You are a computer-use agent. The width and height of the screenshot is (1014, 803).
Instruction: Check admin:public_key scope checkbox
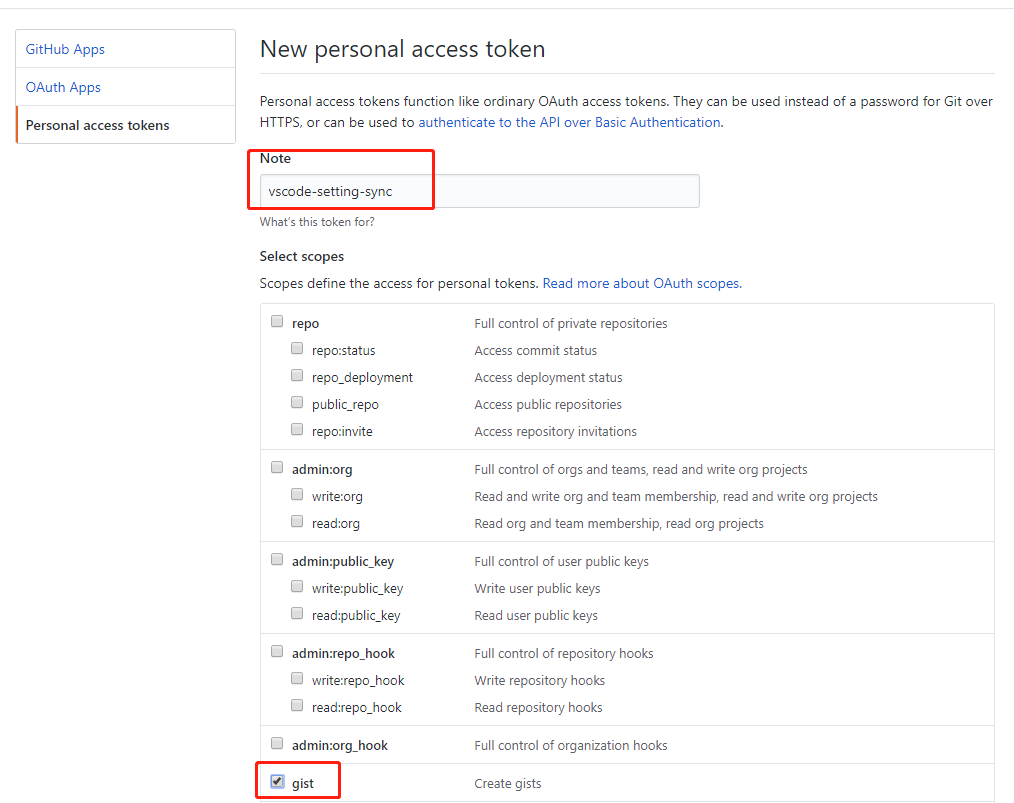277,560
